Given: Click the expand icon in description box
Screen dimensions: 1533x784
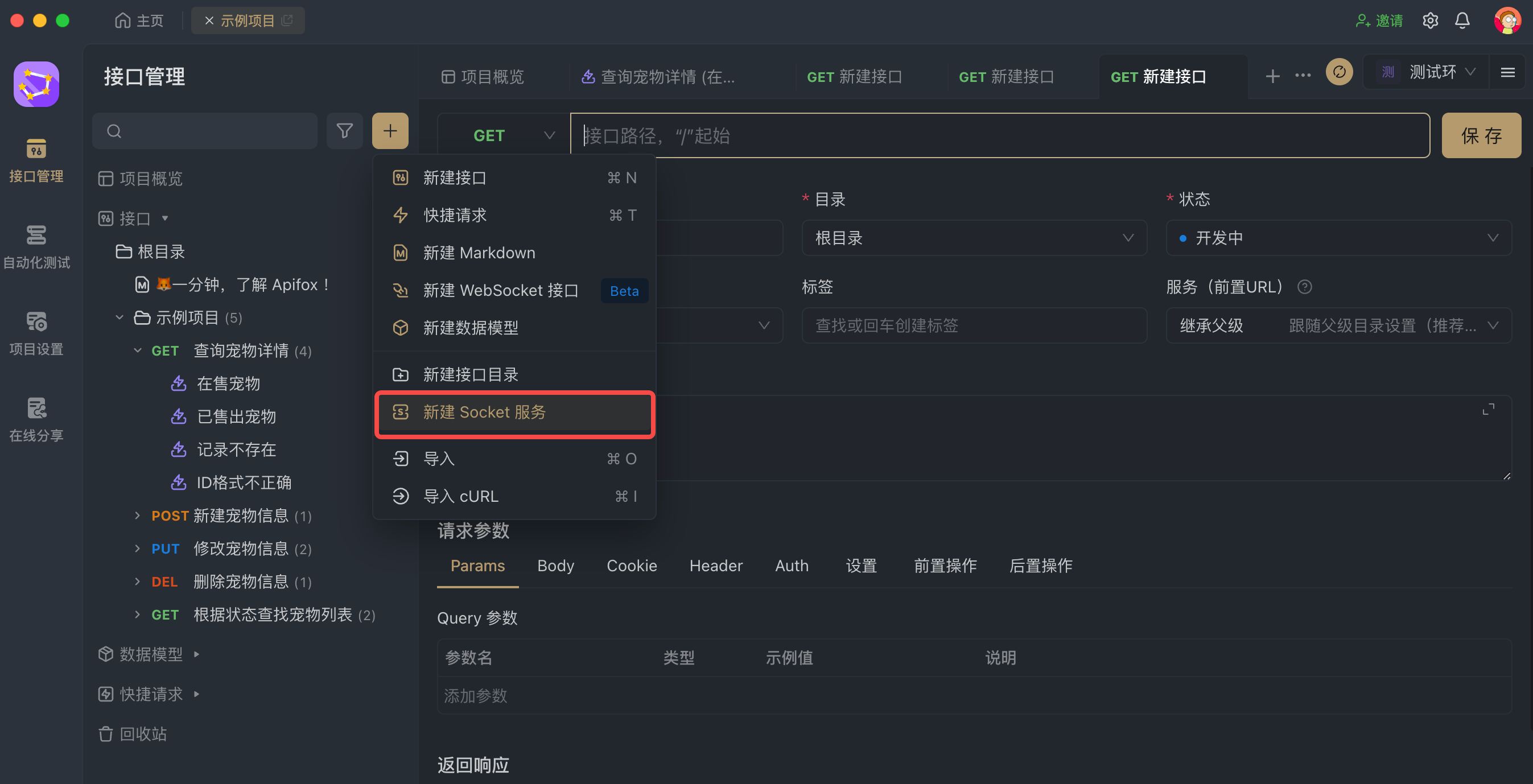Looking at the screenshot, I should [1489, 410].
